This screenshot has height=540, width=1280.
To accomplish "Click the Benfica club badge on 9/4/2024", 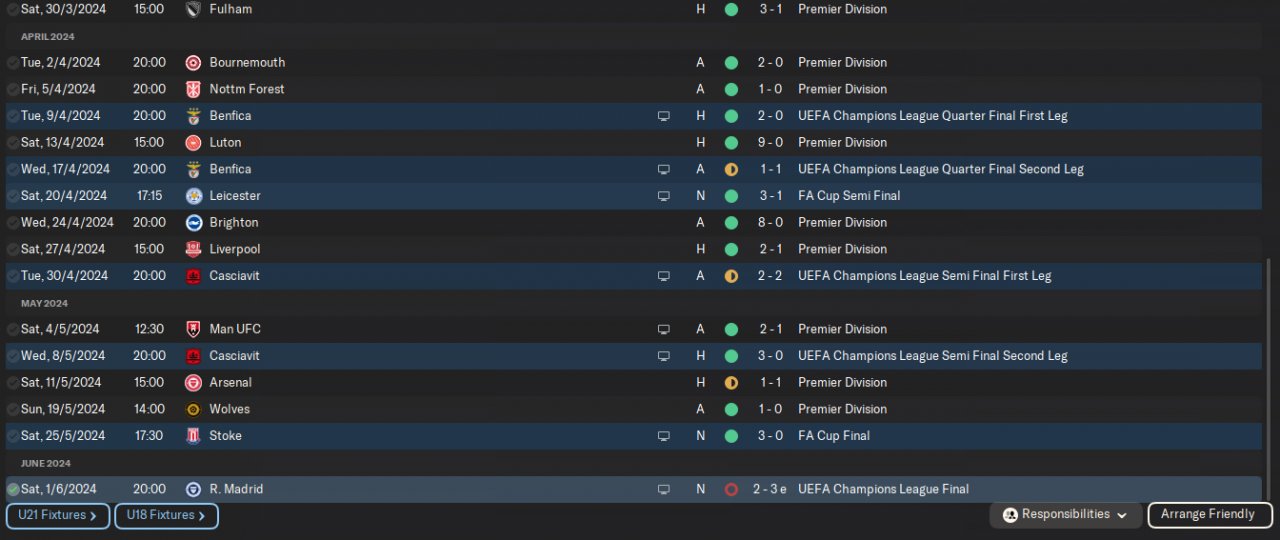I will click(193, 116).
